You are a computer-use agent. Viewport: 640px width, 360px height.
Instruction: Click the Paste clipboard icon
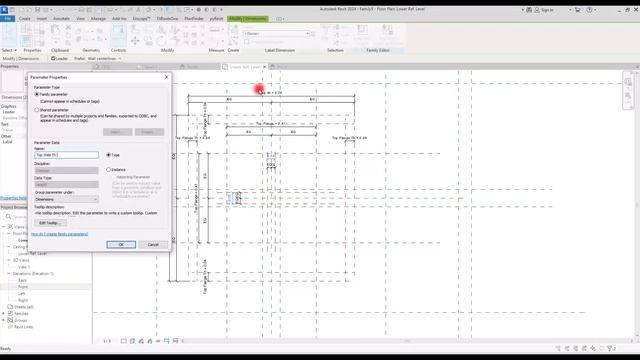tap(55, 30)
